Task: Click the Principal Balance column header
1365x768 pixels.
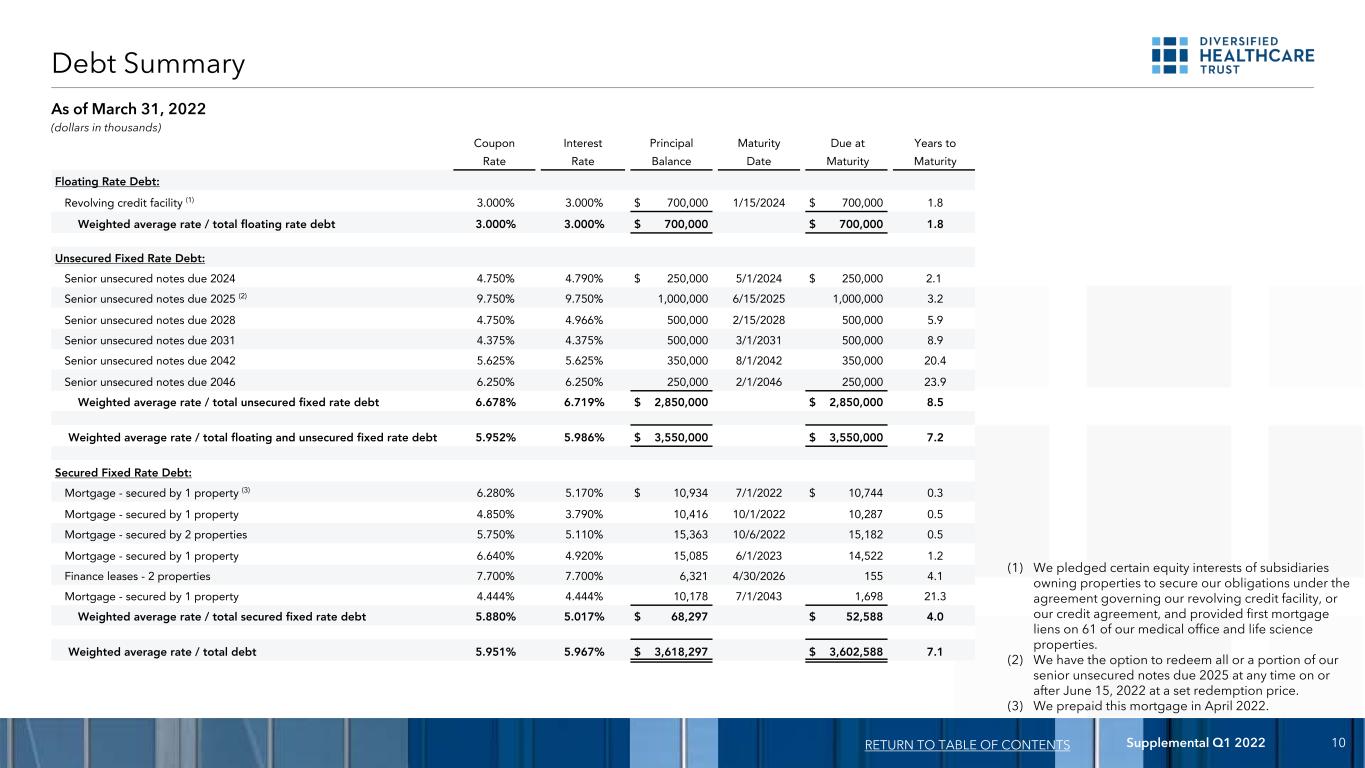Action: click(671, 152)
